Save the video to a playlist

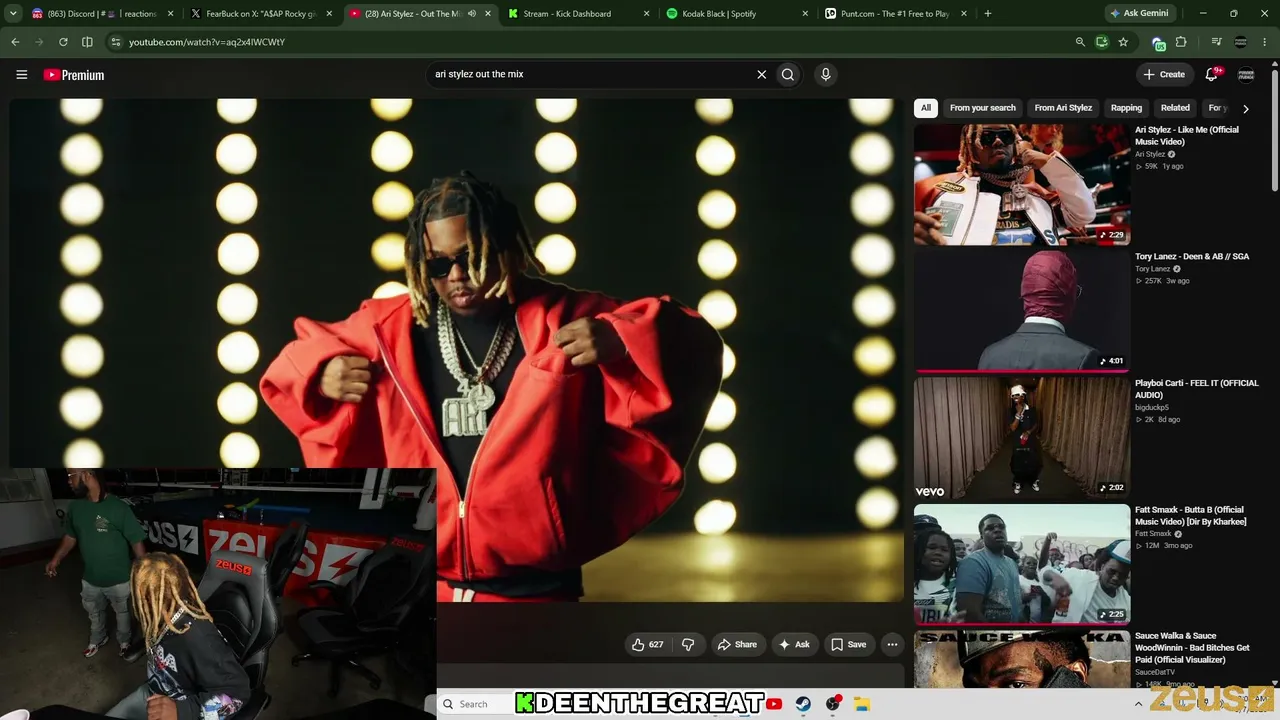(849, 645)
